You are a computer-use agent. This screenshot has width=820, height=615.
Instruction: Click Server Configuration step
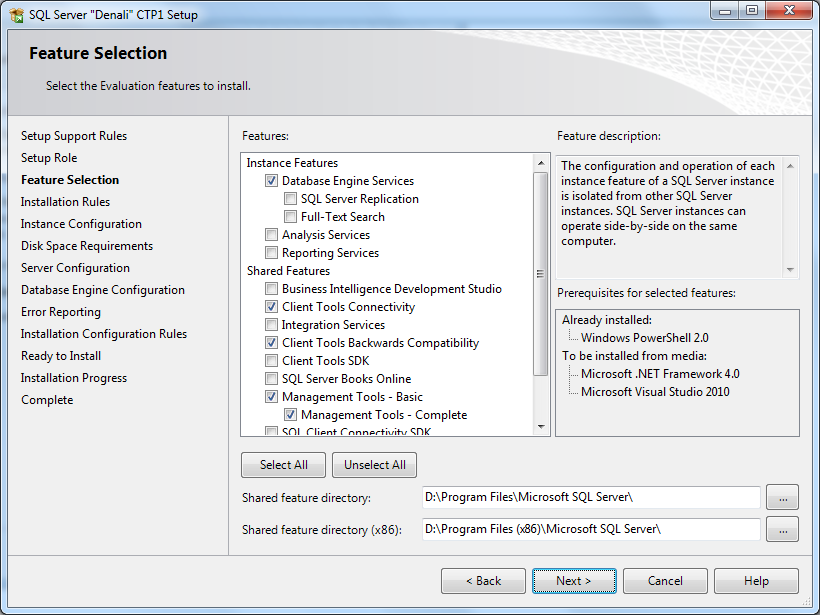75,268
